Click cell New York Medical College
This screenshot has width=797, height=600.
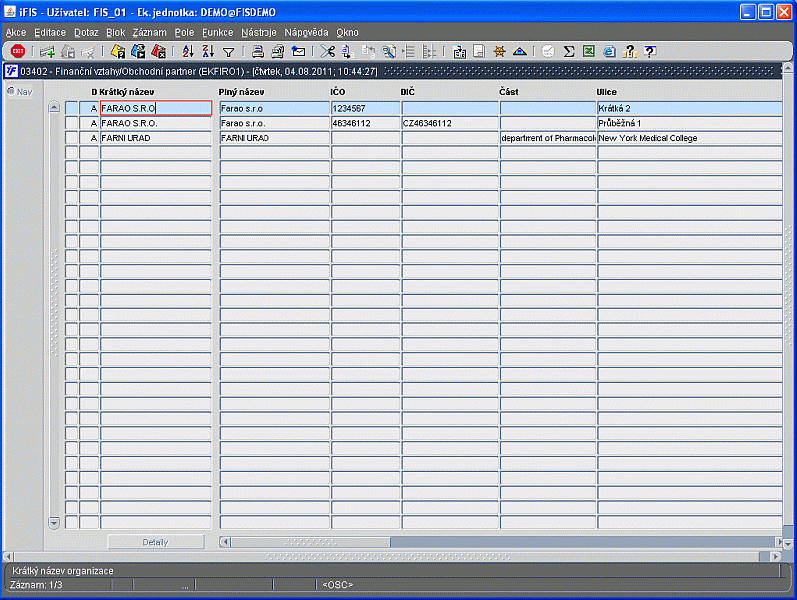(x=689, y=138)
